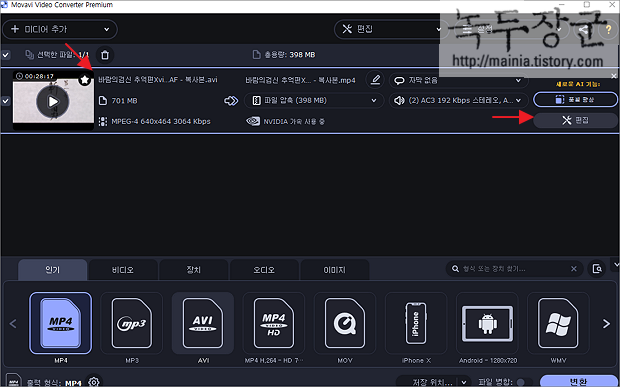Click the 총용량: 398 MB total size text
This screenshot has width=620, height=387.
289,55
